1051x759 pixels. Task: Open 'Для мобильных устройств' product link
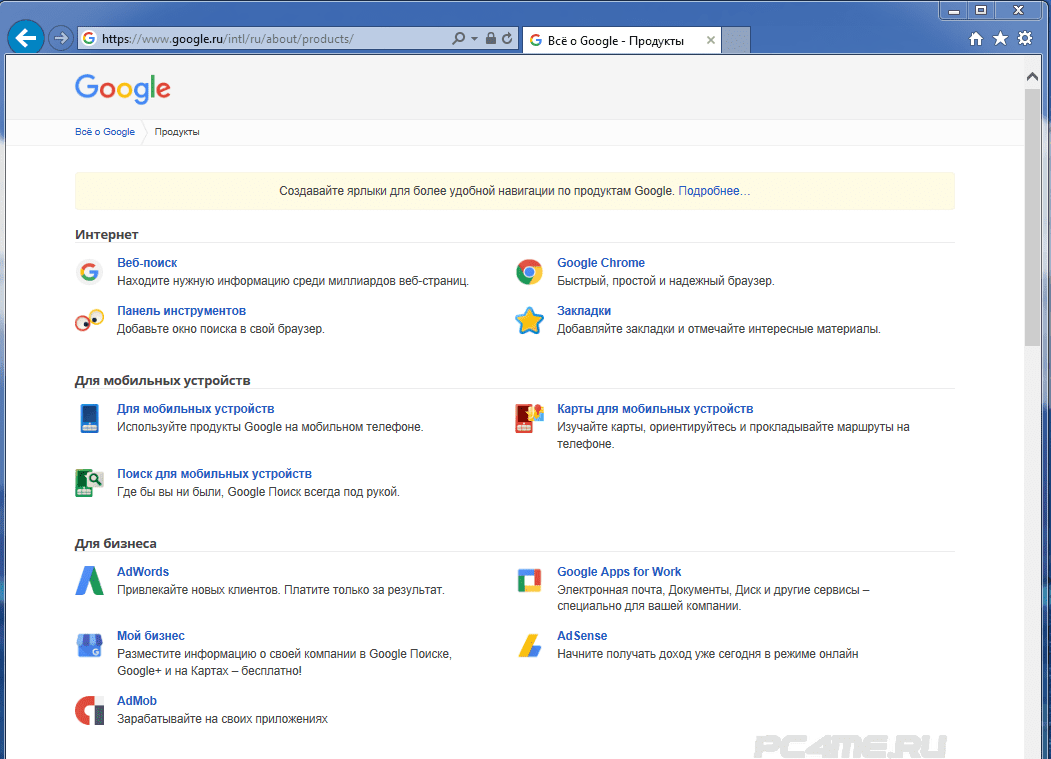coord(195,409)
